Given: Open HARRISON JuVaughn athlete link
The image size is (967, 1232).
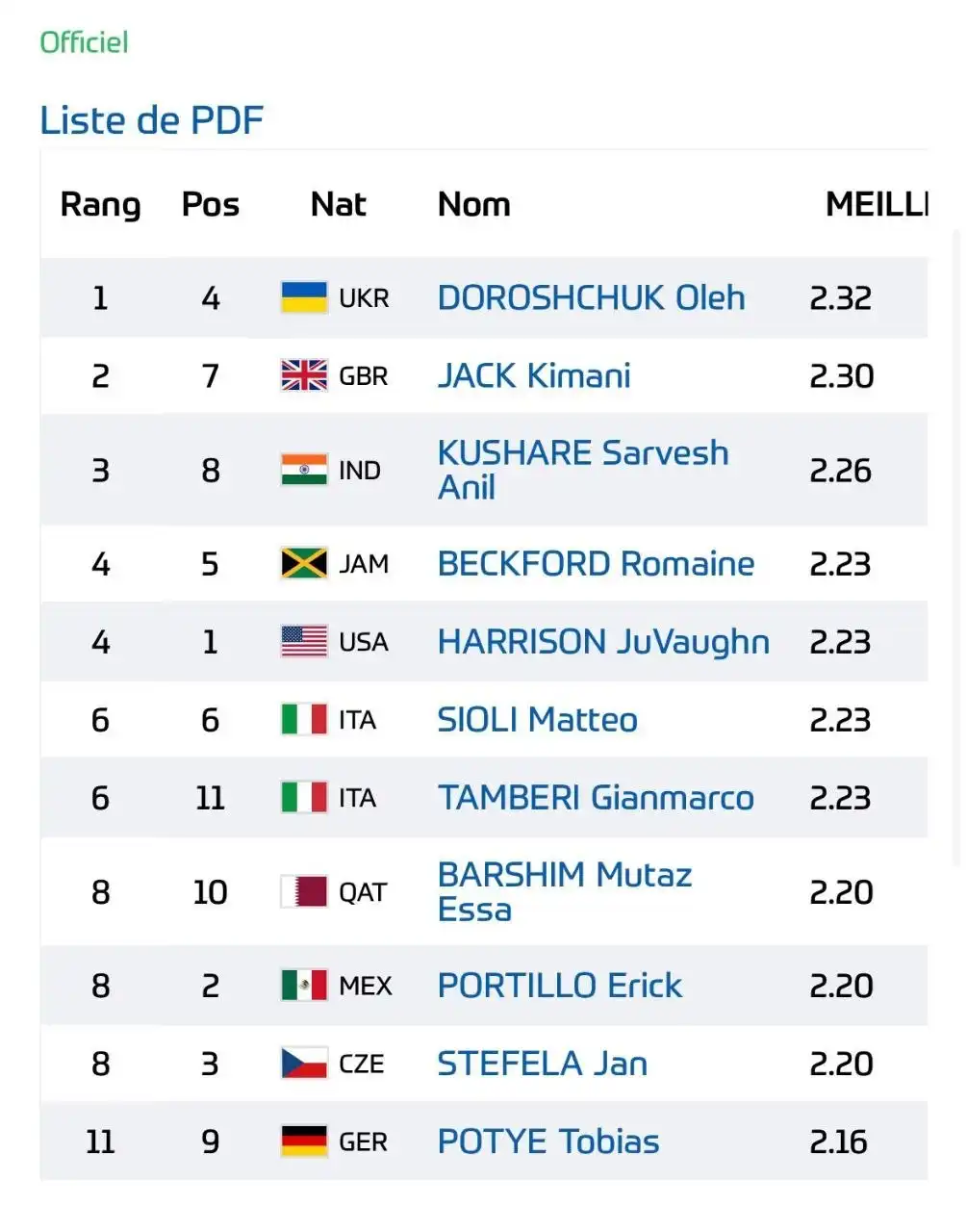Looking at the screenshot, I should [603, 641].
